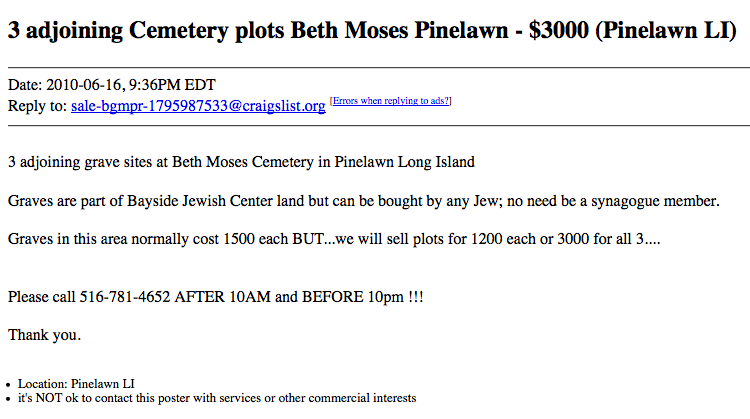
Task: Click the bullet beside "Location: Pinelawn LI"
Action: click(8, 385)
